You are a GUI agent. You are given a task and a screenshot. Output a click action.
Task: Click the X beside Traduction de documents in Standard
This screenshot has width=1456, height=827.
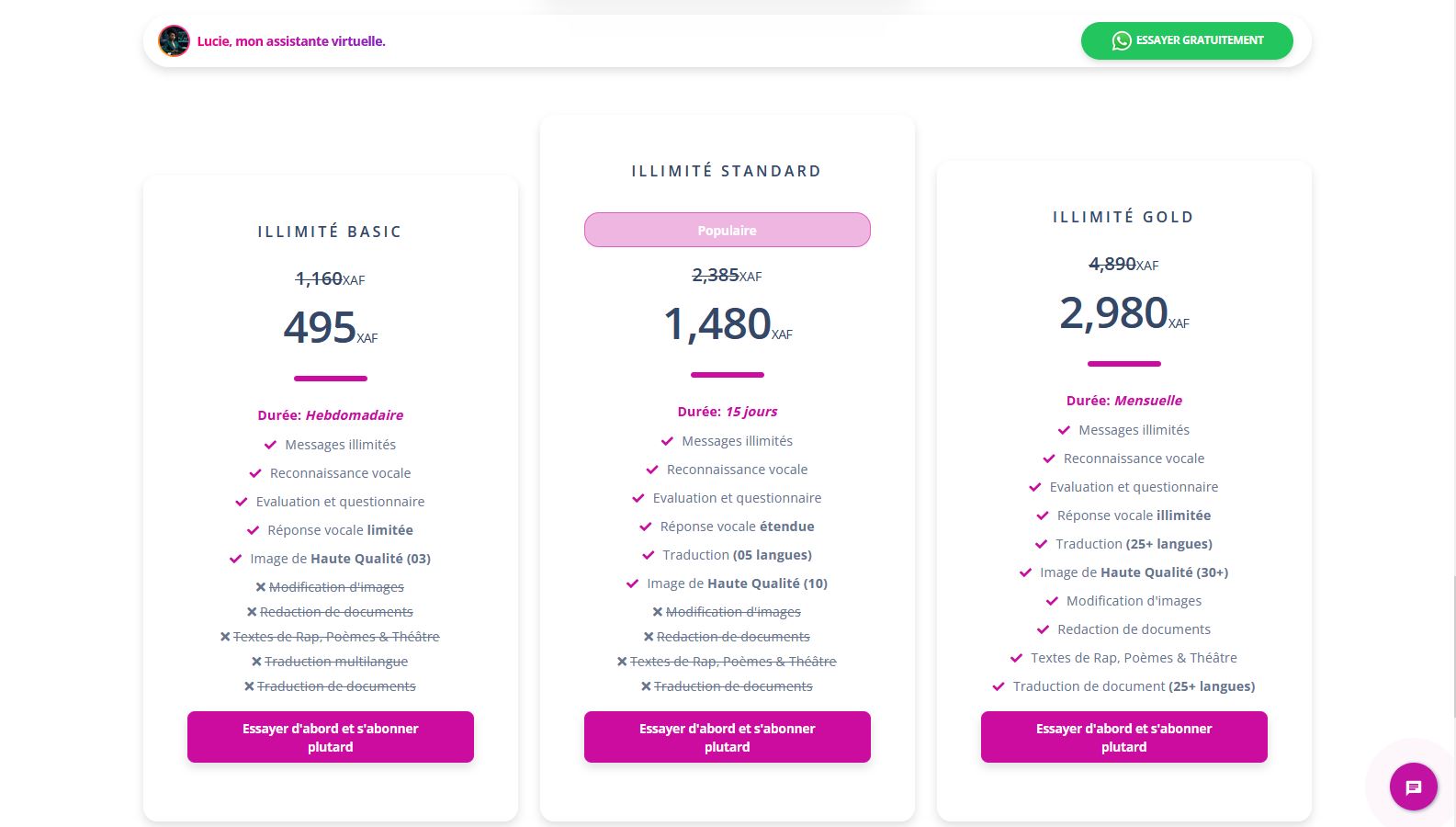[x=646, y=685]
